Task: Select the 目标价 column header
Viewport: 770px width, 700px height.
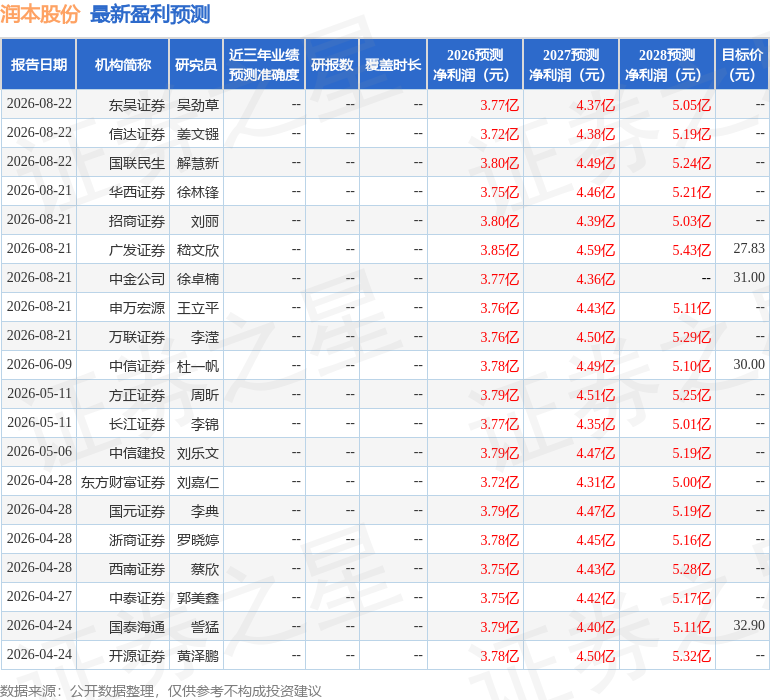Action: pyautogui.click(x=742, y=64)
